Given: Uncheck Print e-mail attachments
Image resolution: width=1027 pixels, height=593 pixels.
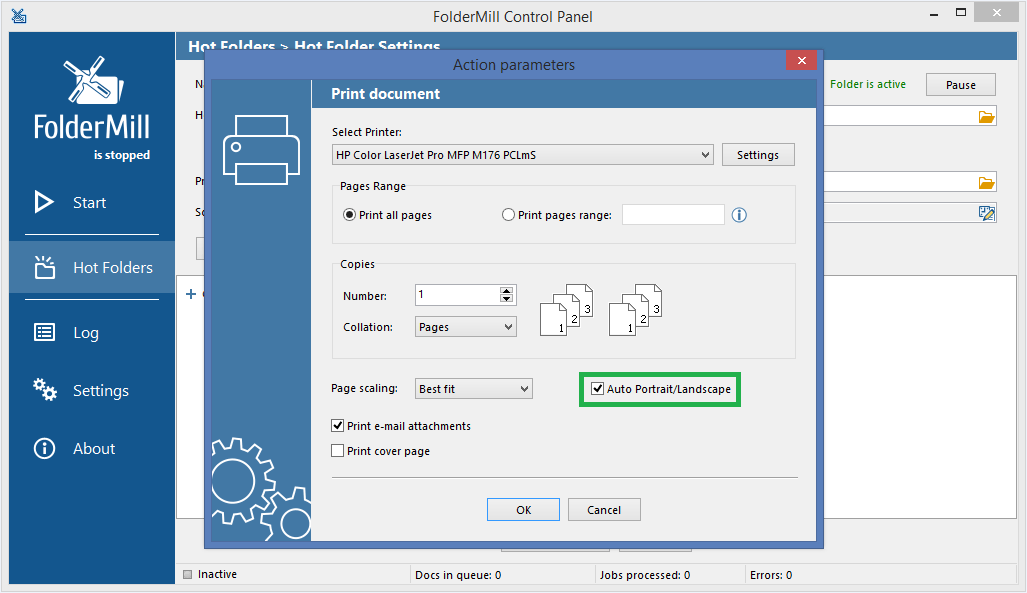Looking at the screenshot, I should click(337, 426).
